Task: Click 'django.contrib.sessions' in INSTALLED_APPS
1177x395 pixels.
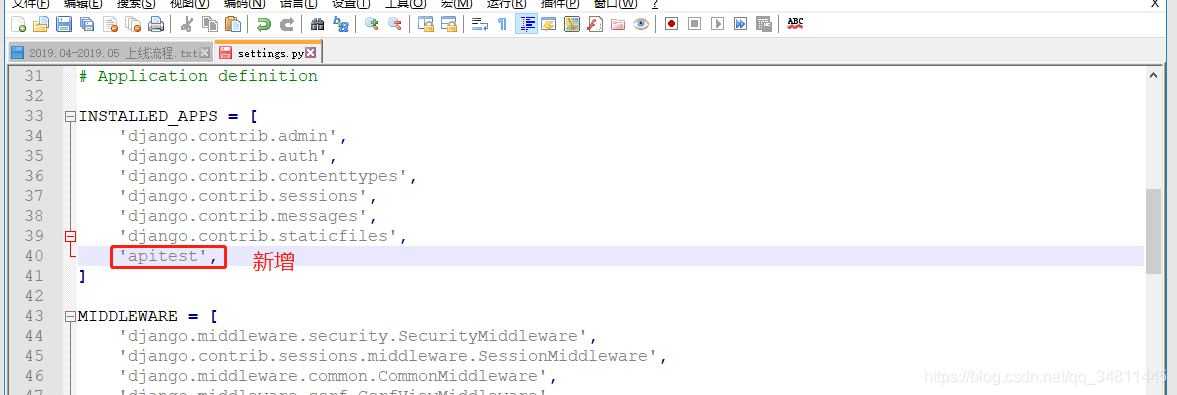Action: [x=248, y=197]
